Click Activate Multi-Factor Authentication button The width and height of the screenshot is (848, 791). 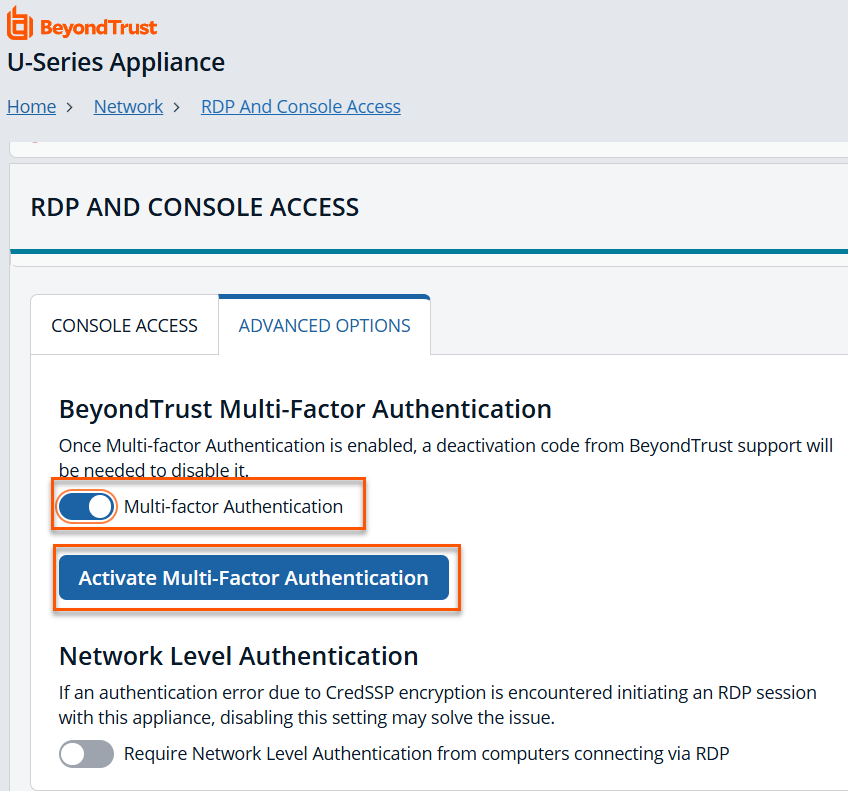coord(254,577)
